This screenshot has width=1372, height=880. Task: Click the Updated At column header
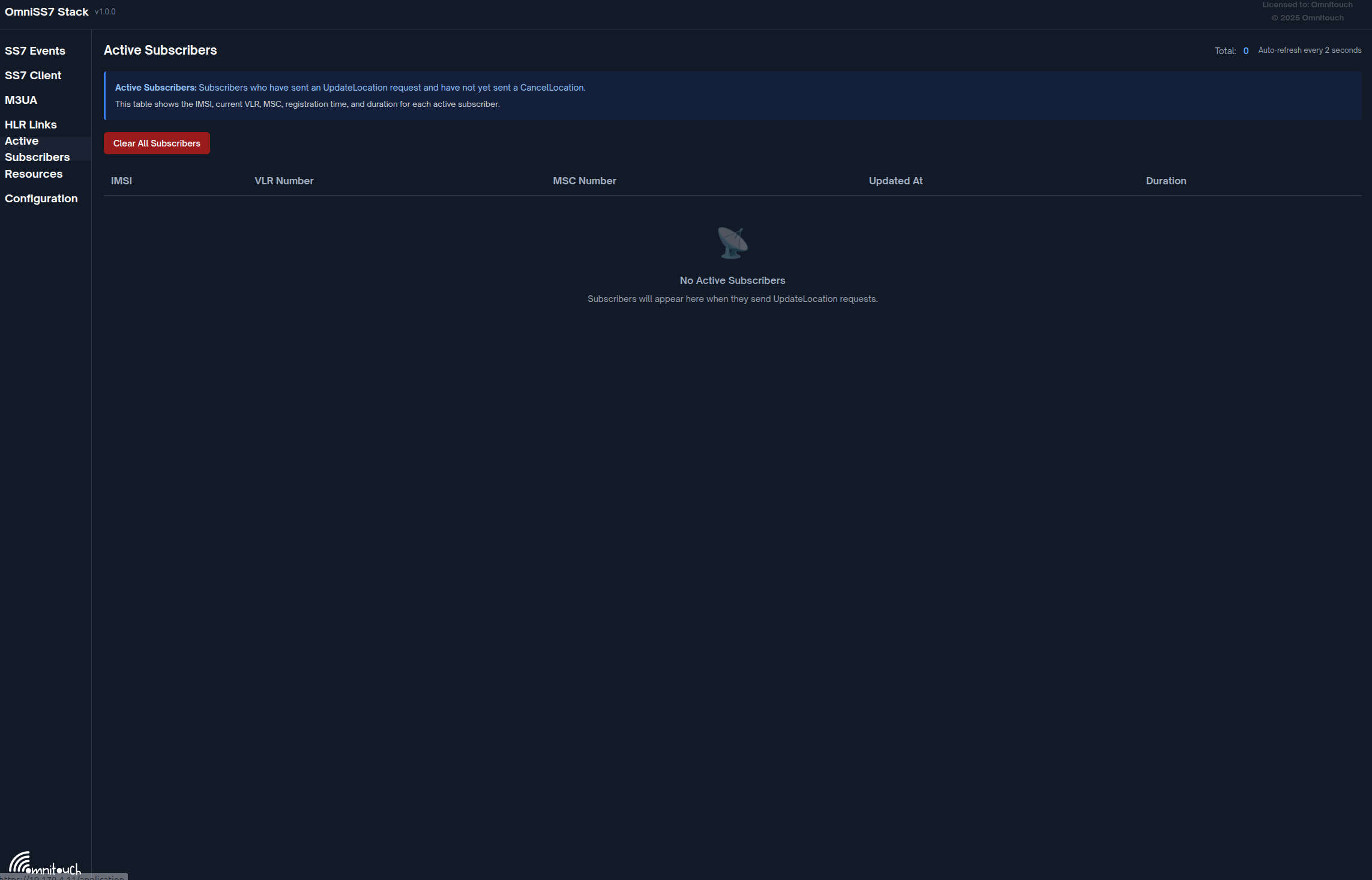[895, 181]
